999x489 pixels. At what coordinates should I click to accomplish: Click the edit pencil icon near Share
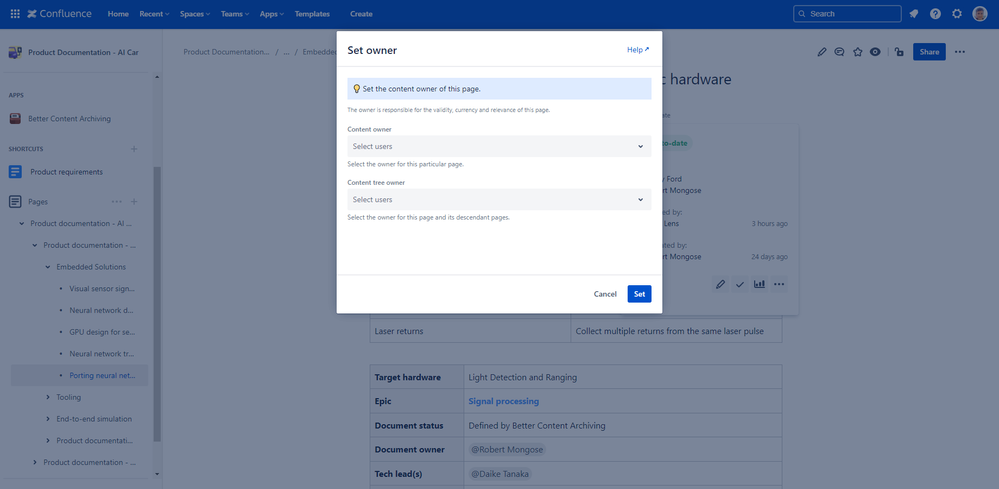822,52
